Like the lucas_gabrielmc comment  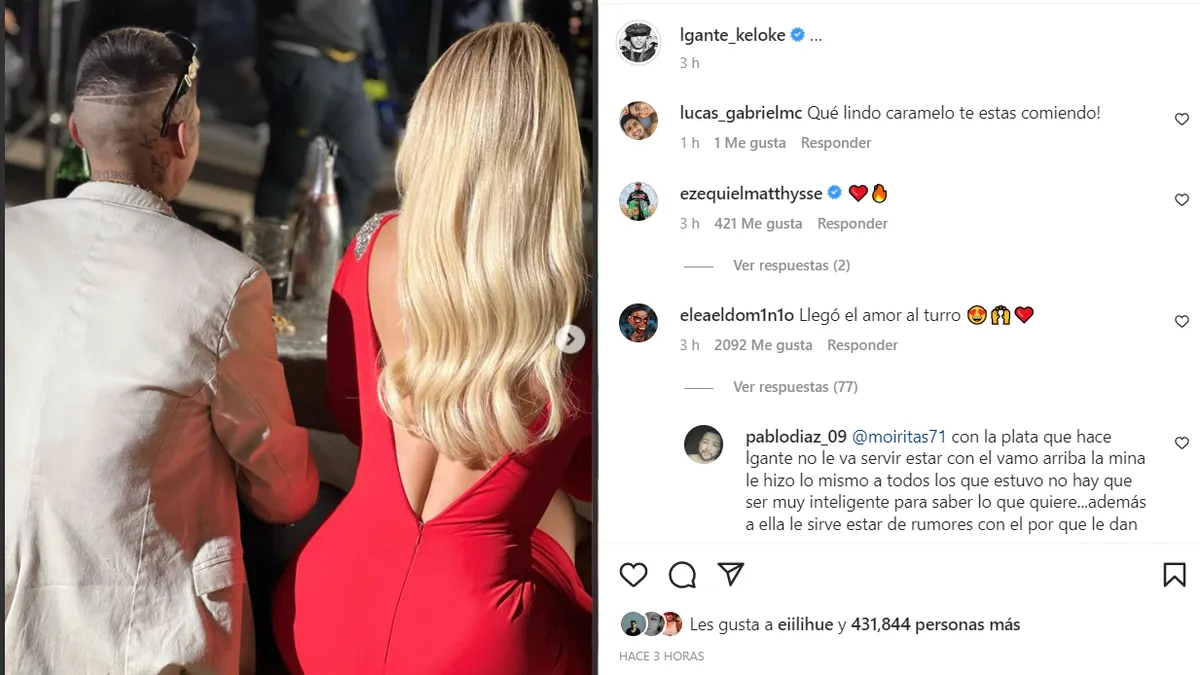(1181, 119)
